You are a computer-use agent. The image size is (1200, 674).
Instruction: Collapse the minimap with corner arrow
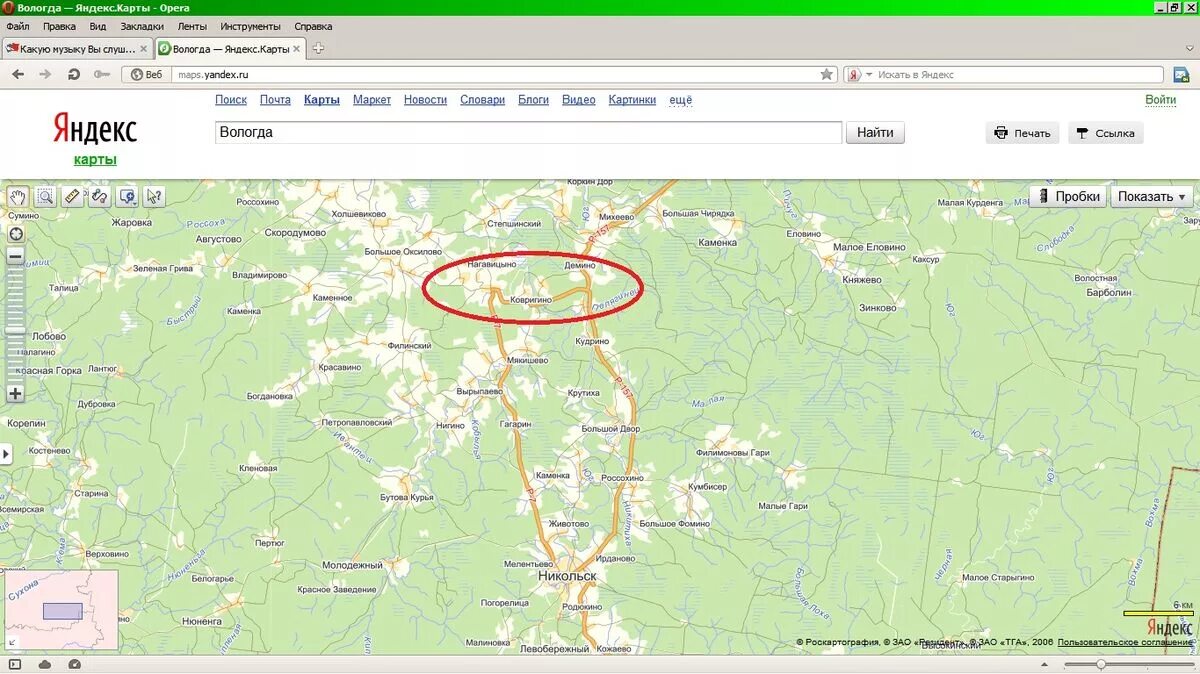tap(12, 642)
